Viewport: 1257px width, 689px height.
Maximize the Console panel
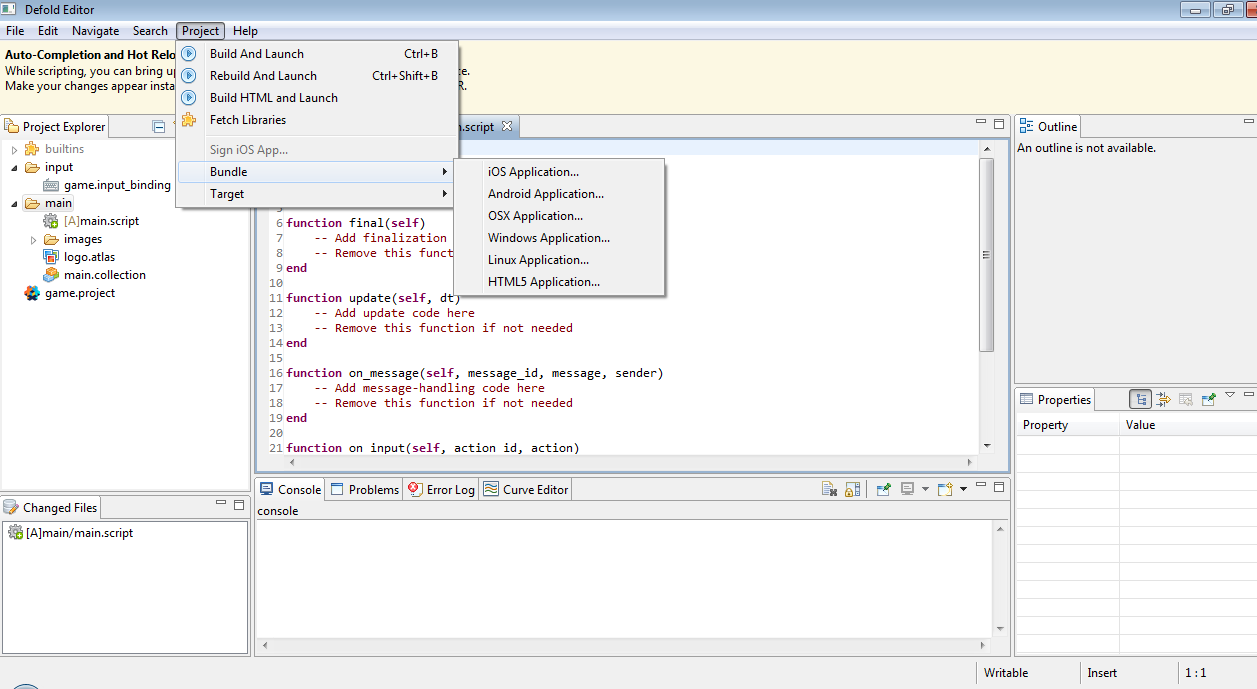[x=998, y=487]
